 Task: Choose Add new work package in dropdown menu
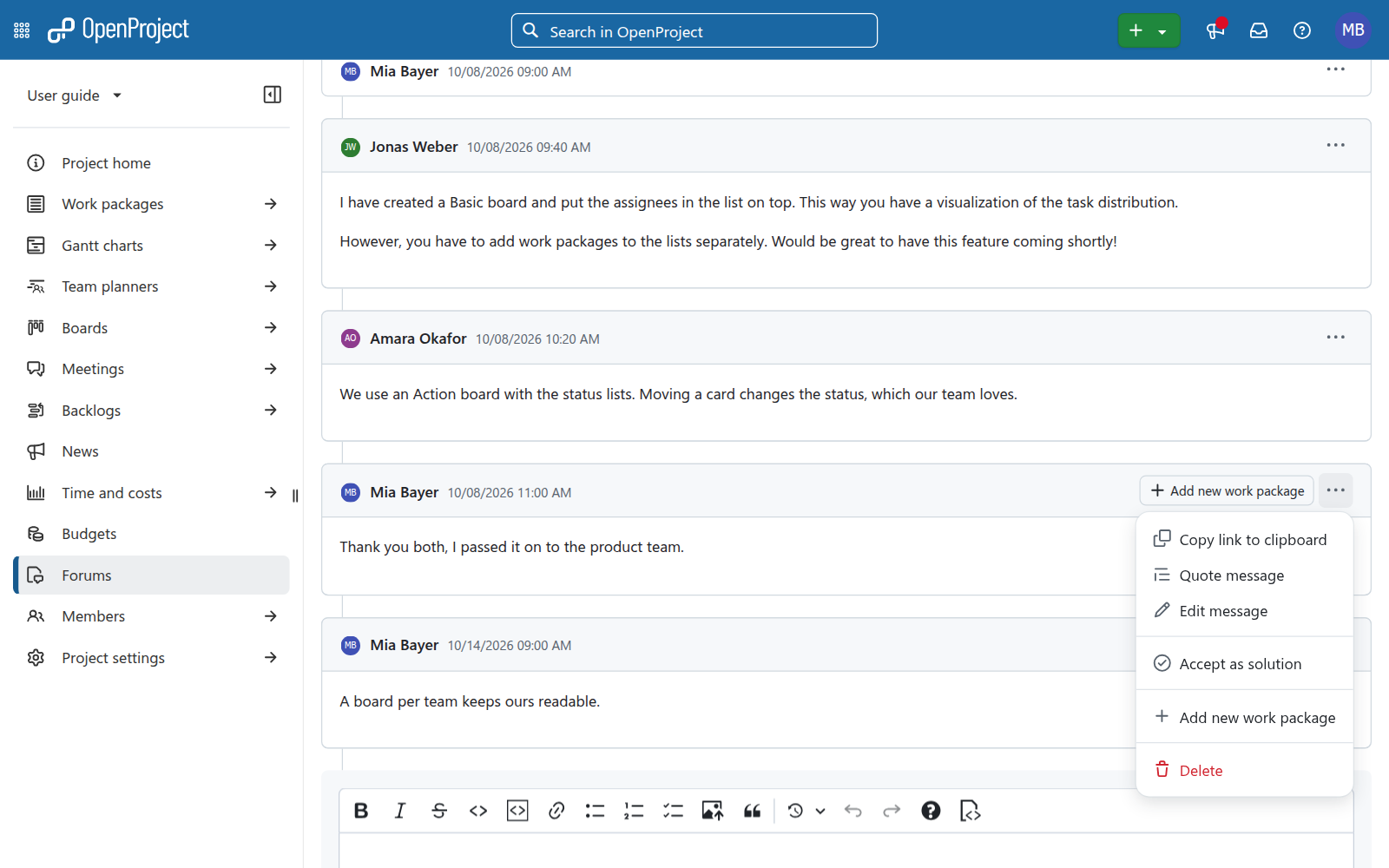pos(1244,718)
